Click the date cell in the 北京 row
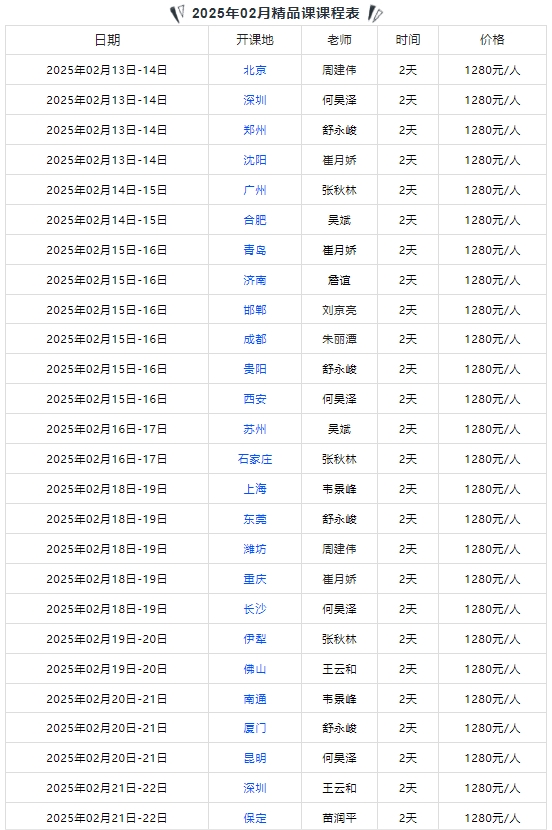 [x=107, y=70]
